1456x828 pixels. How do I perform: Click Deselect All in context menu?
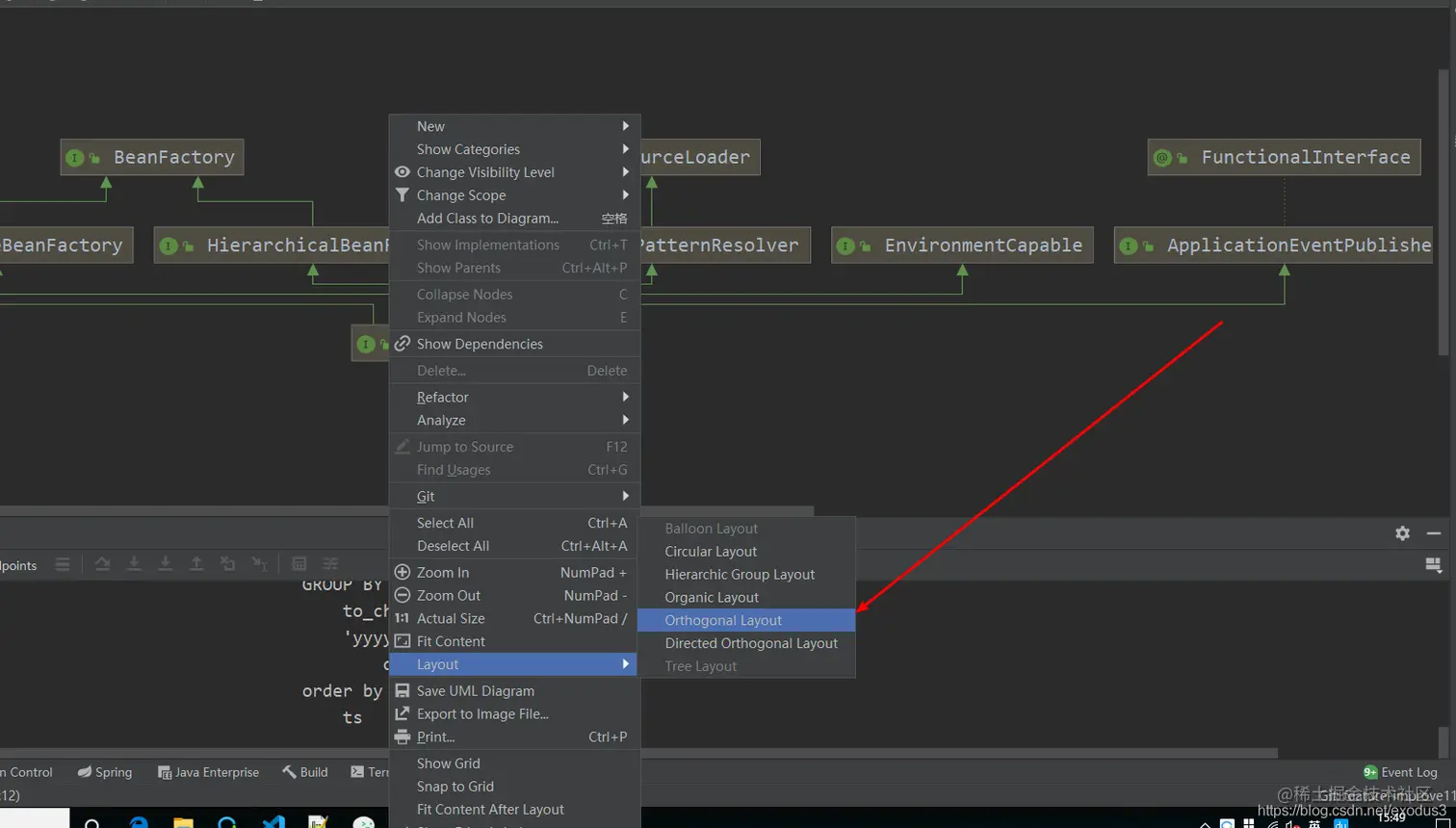pyautogui.click(x=514, y=546)
